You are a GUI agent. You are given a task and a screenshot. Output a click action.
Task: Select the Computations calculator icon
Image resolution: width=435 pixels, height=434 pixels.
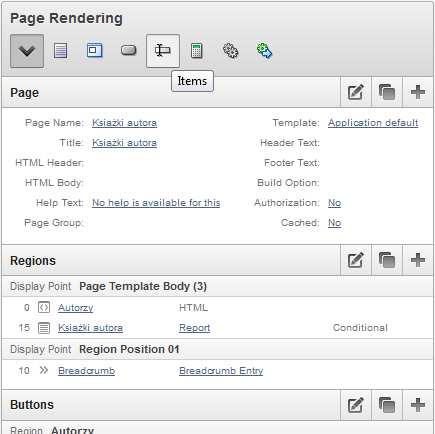coord(197,51)
